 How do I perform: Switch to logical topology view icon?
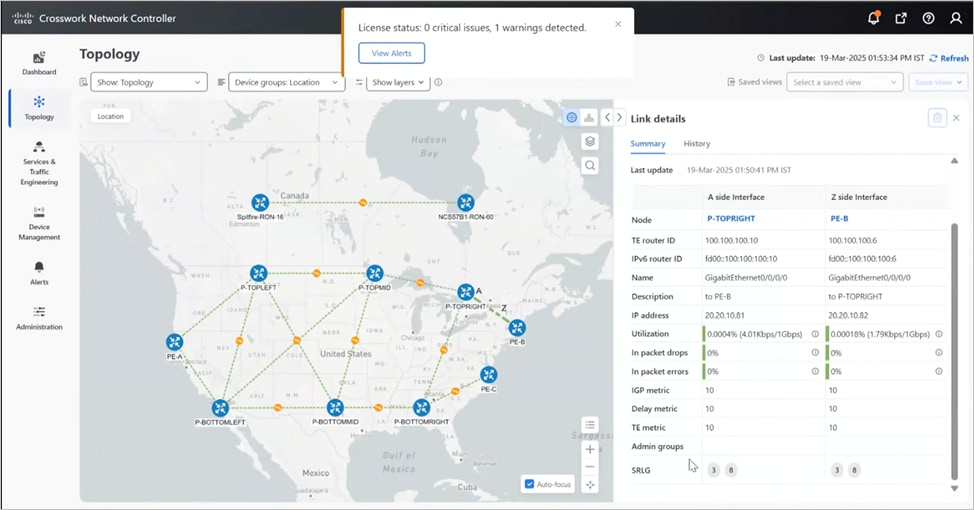tap(589, 117)
